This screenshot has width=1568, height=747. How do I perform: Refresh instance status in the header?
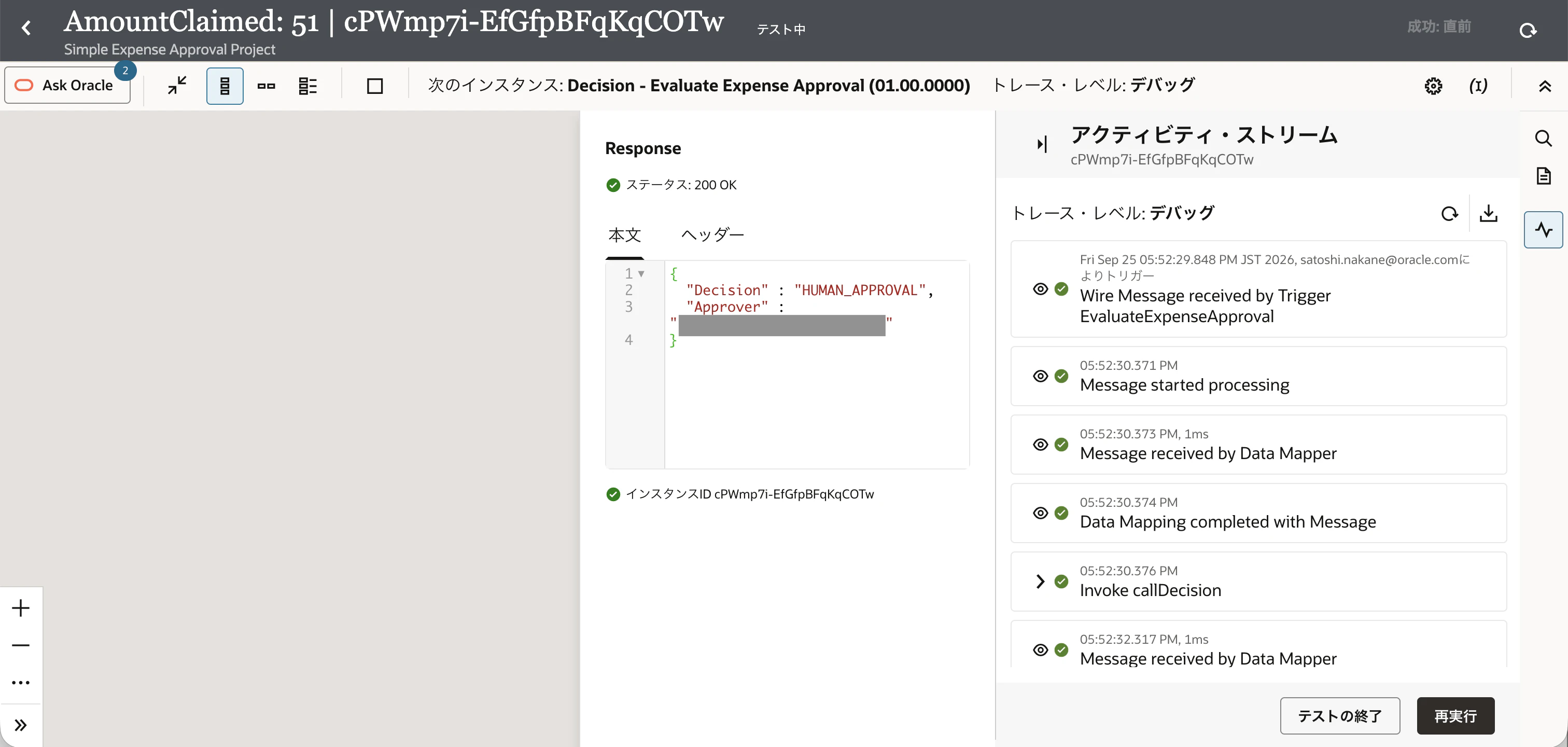[x=1528, y=30]
